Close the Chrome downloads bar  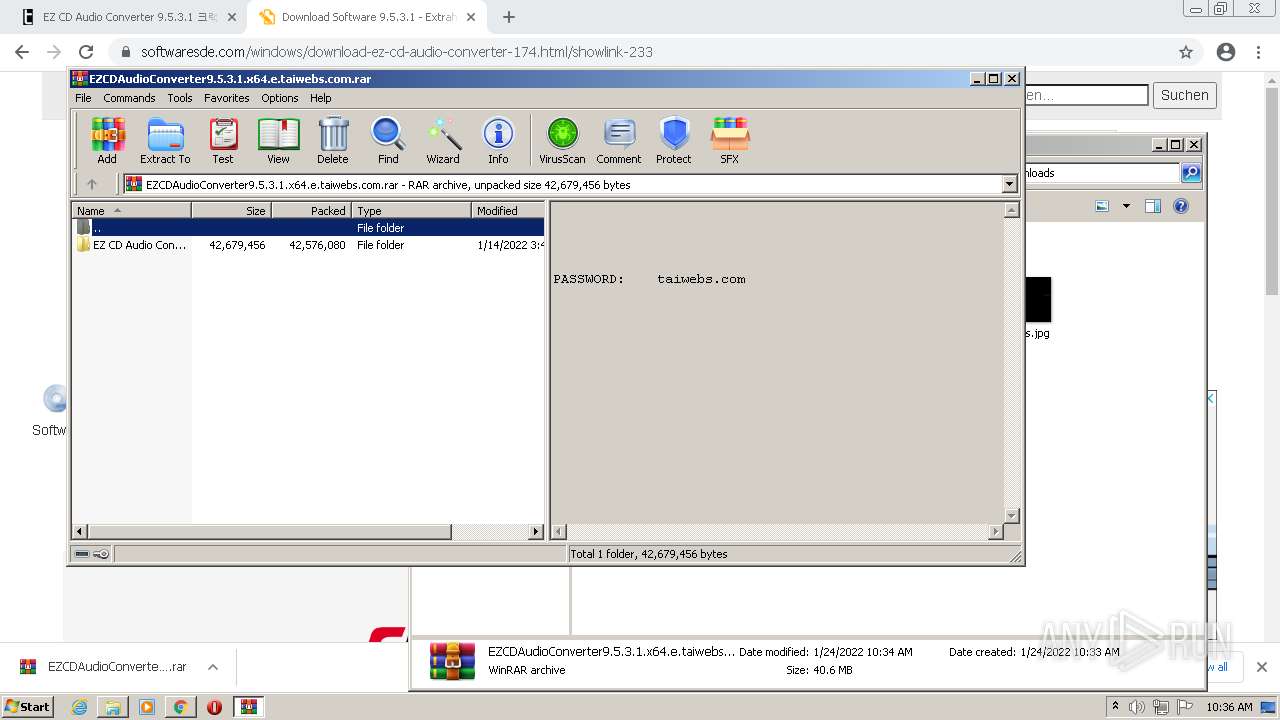click(1262, 667)
